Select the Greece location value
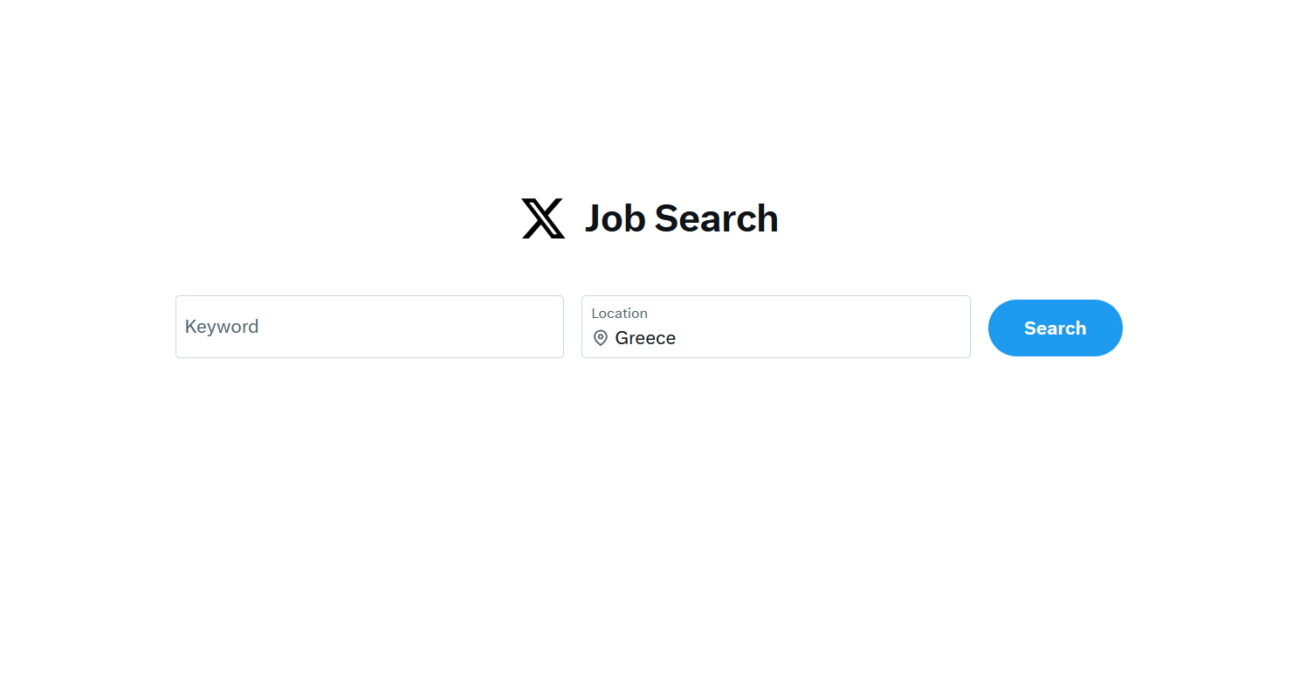 pos(645,338)
